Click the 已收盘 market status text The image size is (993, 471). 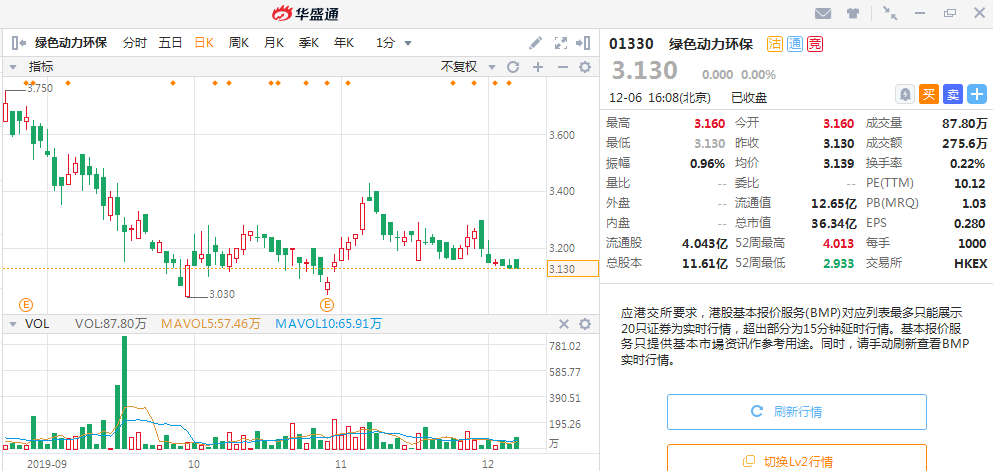point(749,98)
